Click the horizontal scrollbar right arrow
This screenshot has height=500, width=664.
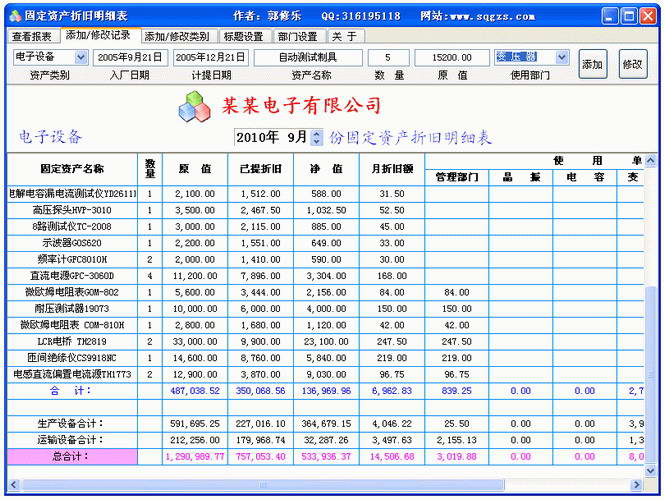tap(636, 484)
